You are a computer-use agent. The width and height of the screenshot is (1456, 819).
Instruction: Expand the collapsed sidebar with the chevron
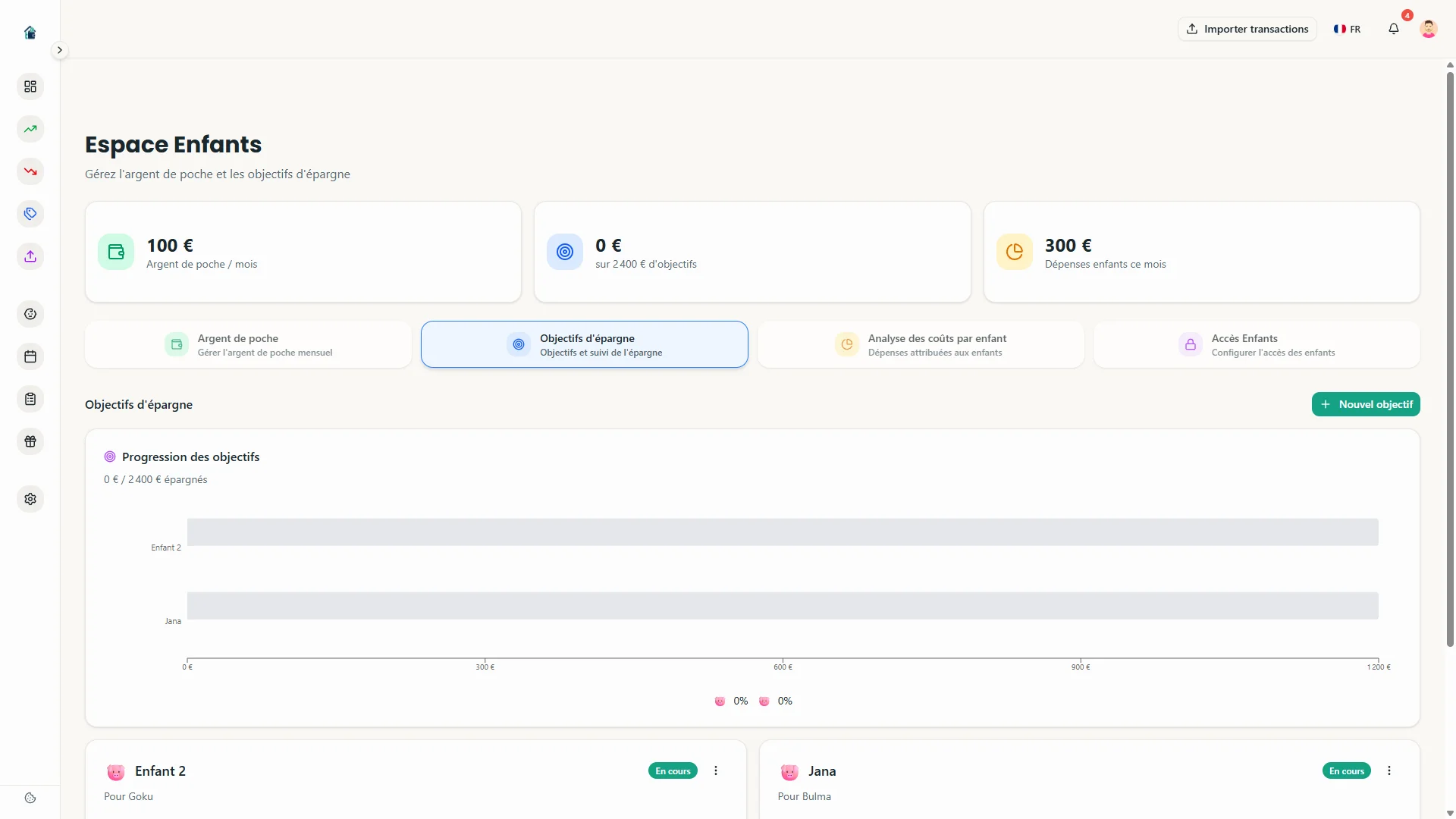point(59,49)
